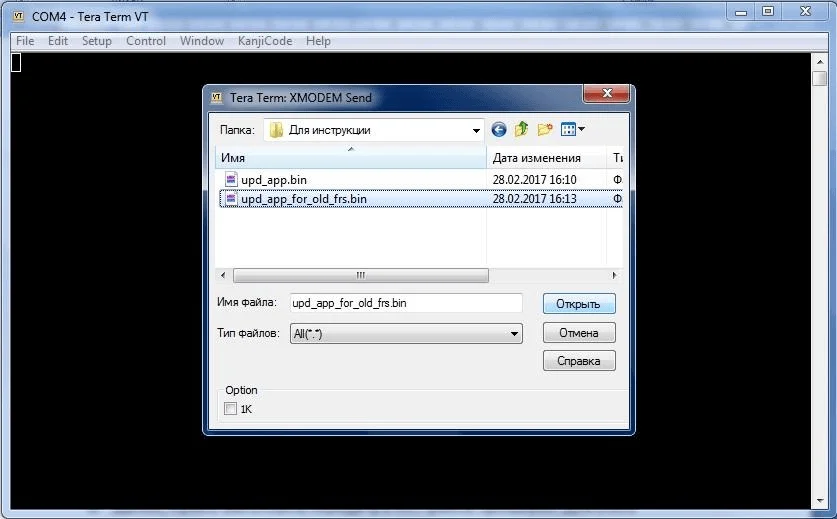Open the view menu icon
This screenshot has height=519, width=837.
(568, 129)
